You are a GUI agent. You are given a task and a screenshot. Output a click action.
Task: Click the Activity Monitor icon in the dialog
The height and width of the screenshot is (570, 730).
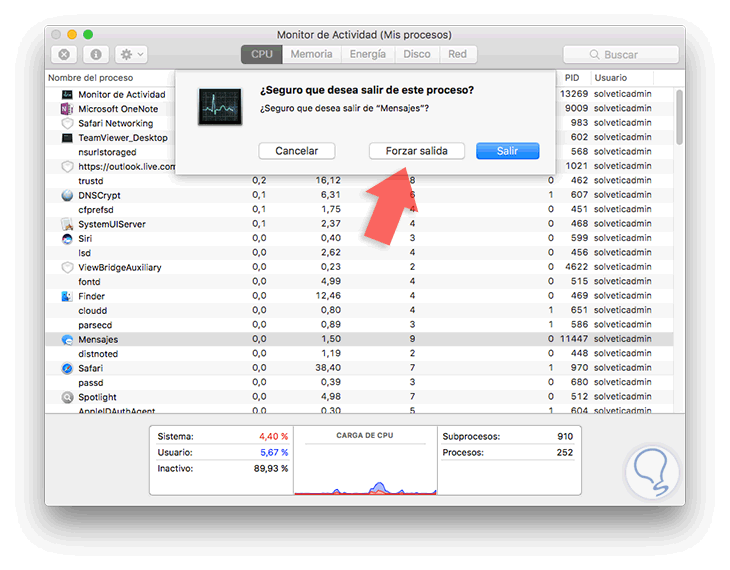coord(220,107)
